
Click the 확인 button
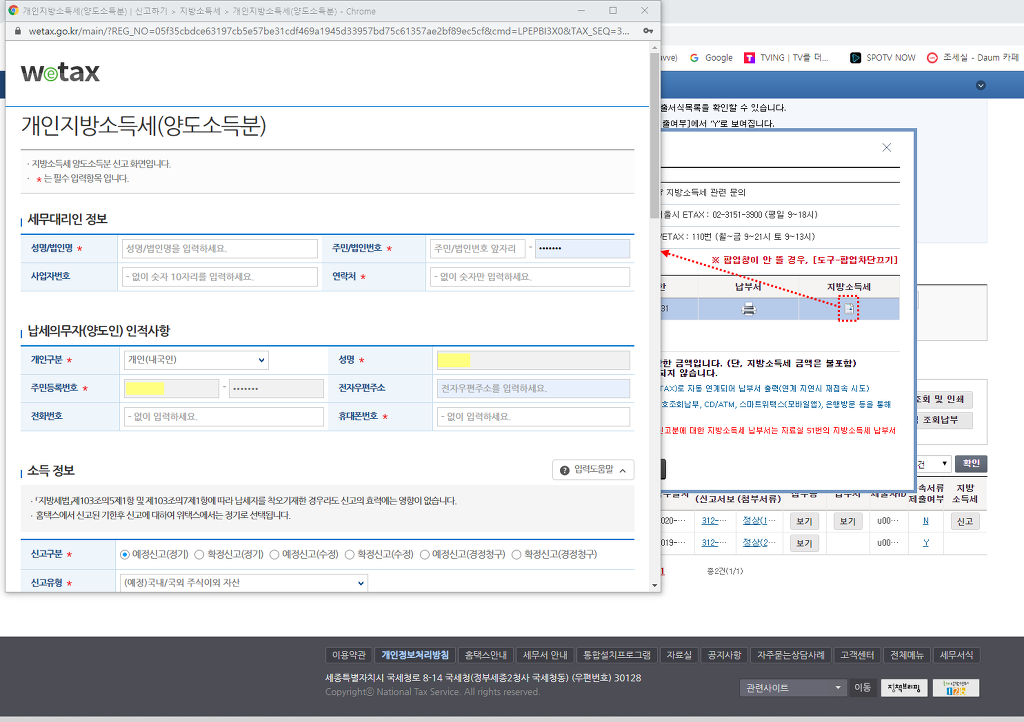click(971, 464)
